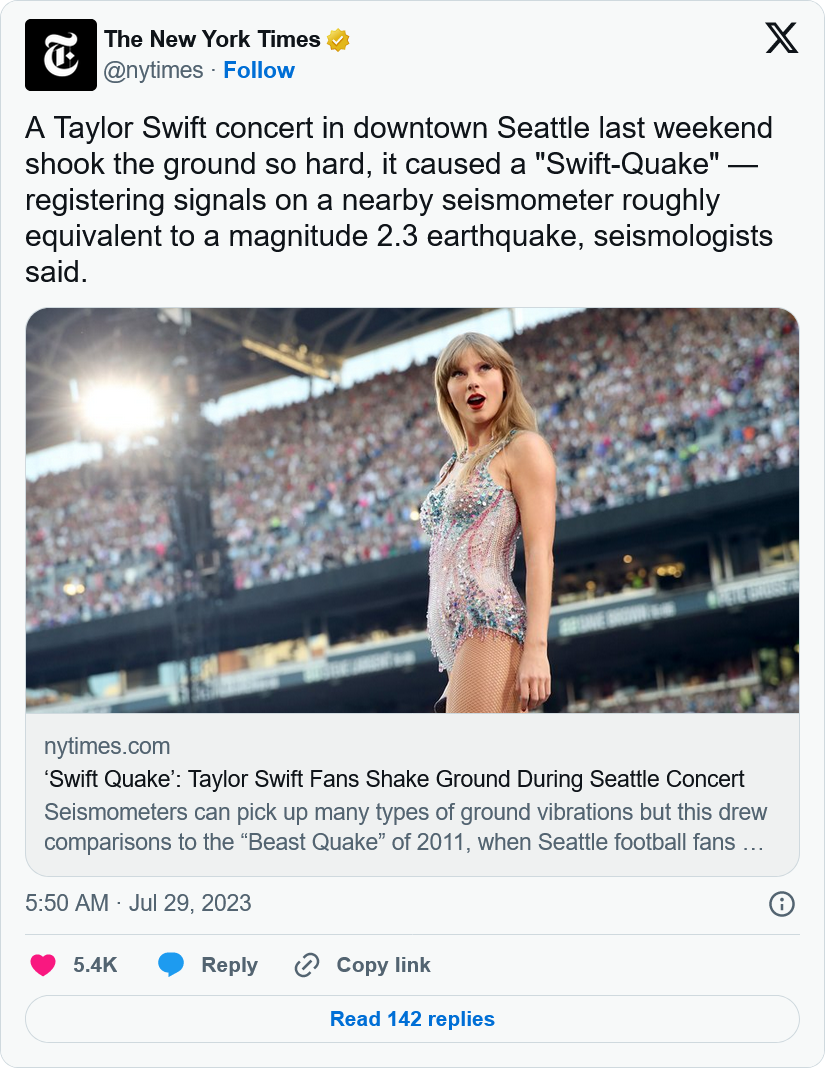This screenshot has height=1068, width=825.
Task: Click the @nytimes handle
Action: point(153,70)
